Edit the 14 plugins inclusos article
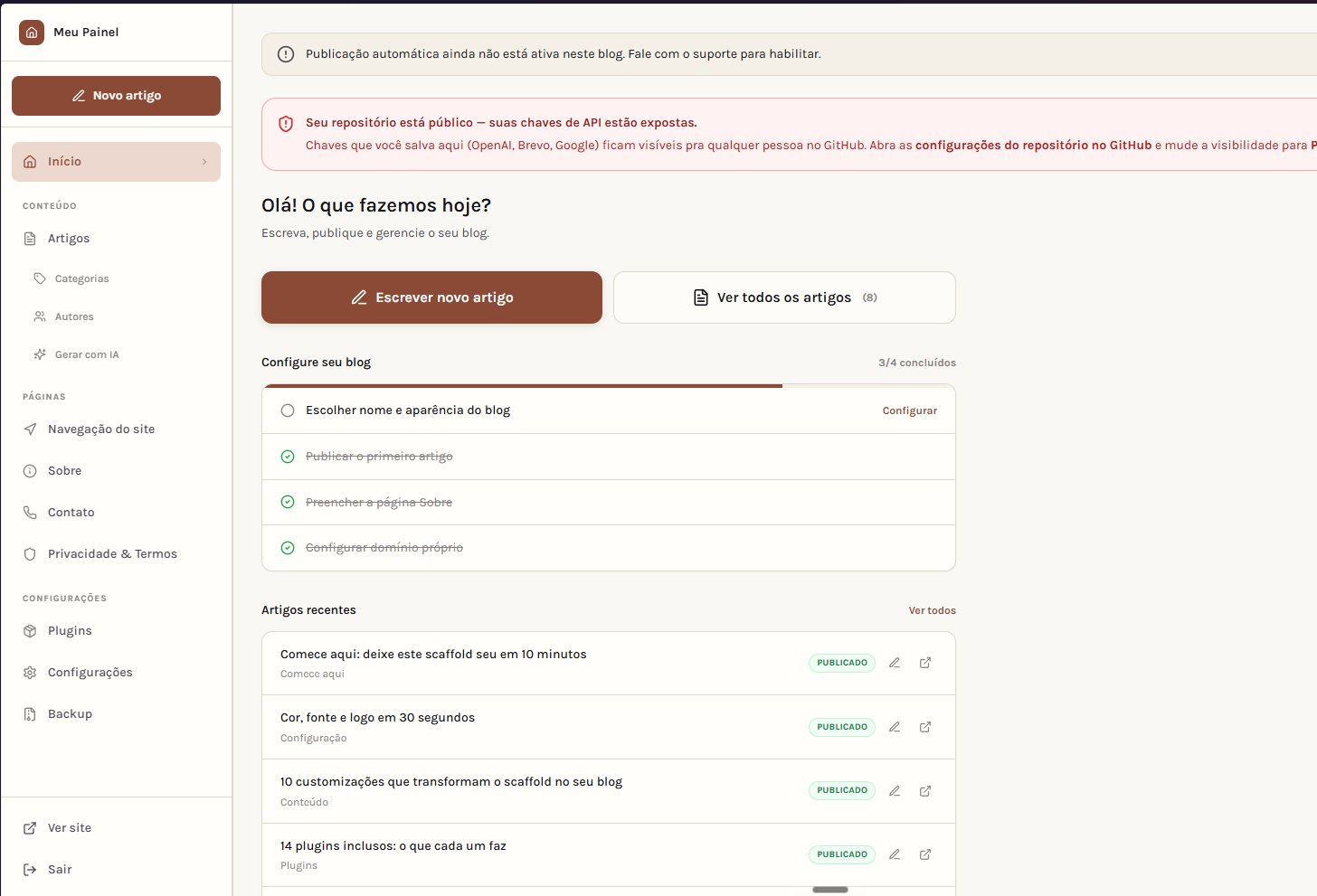This screenshot has width=1317, height=896. point(895,854)
